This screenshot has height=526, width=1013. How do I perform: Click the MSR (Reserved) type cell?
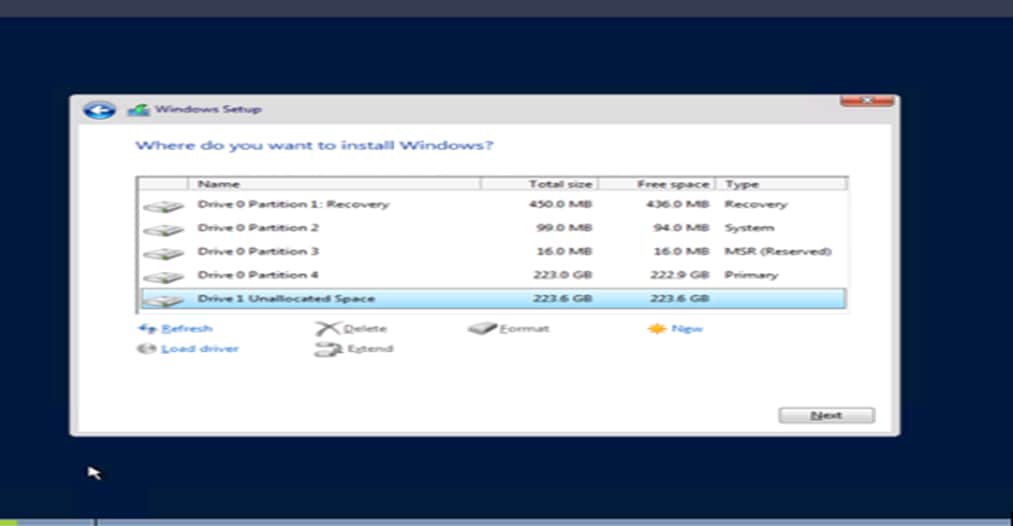tap(778, 251)
